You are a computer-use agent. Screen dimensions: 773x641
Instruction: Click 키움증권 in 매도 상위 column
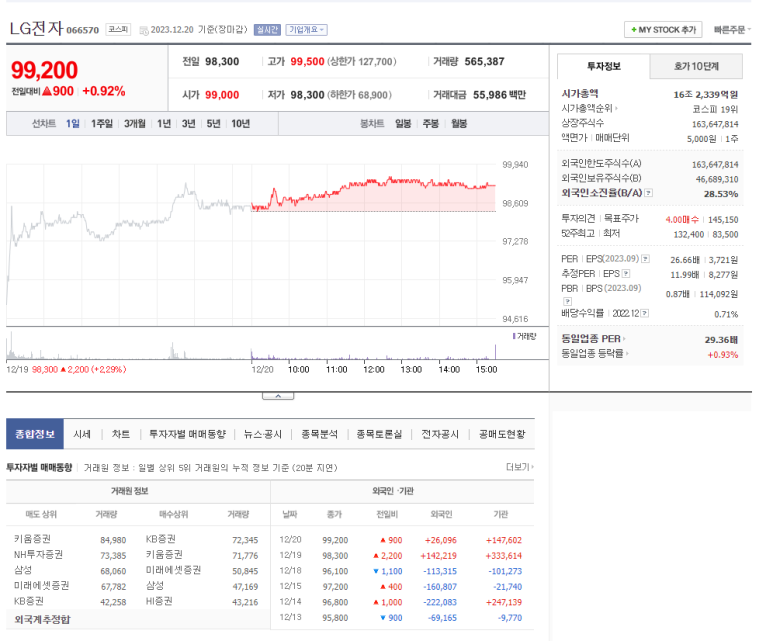(32, 539)
